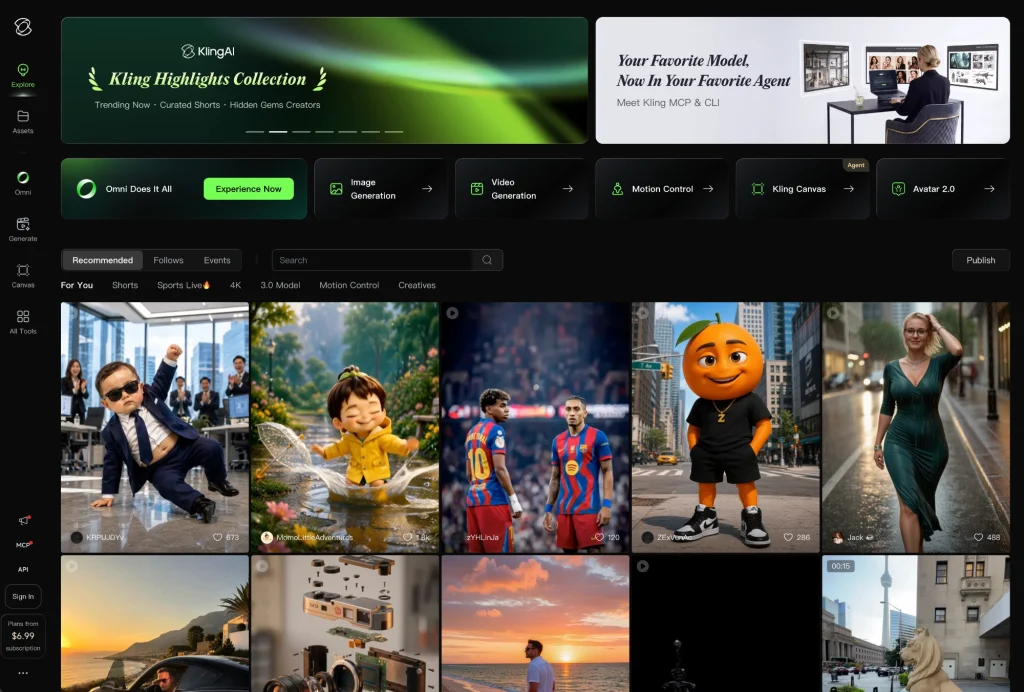
Task: Open the orange mascot character thumbnail
Action: pos(726,427)
